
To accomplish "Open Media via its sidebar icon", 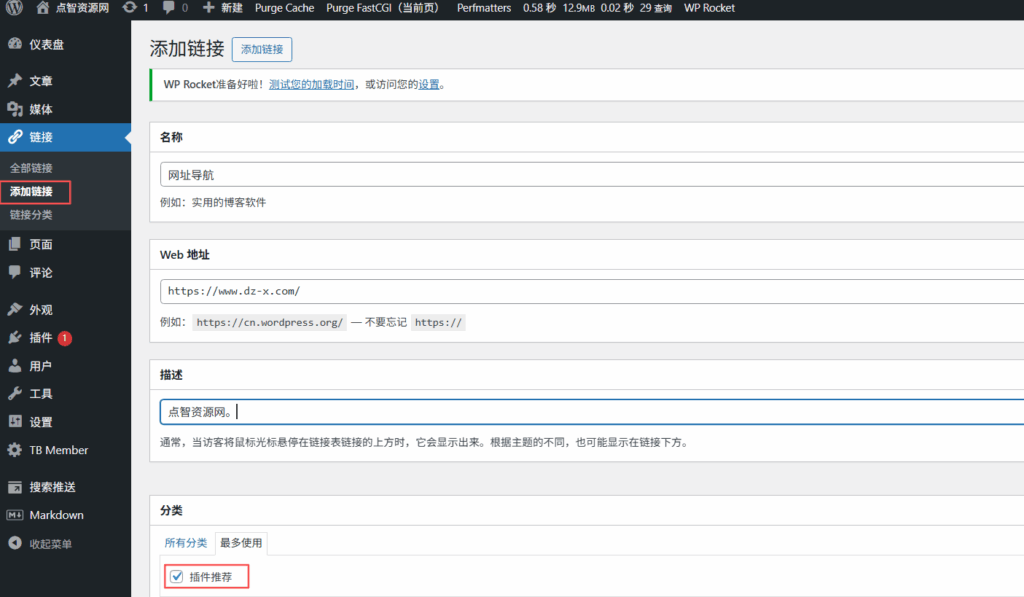I will (x=14, y=109).
